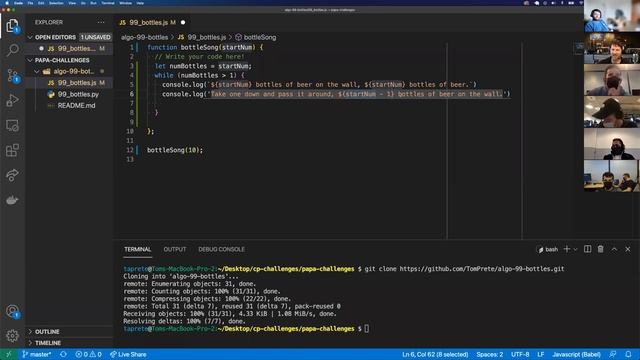The height and width of the screenshot is (360, 640).
Task: Open the Accounts menu icon
Action: [12, 311]
